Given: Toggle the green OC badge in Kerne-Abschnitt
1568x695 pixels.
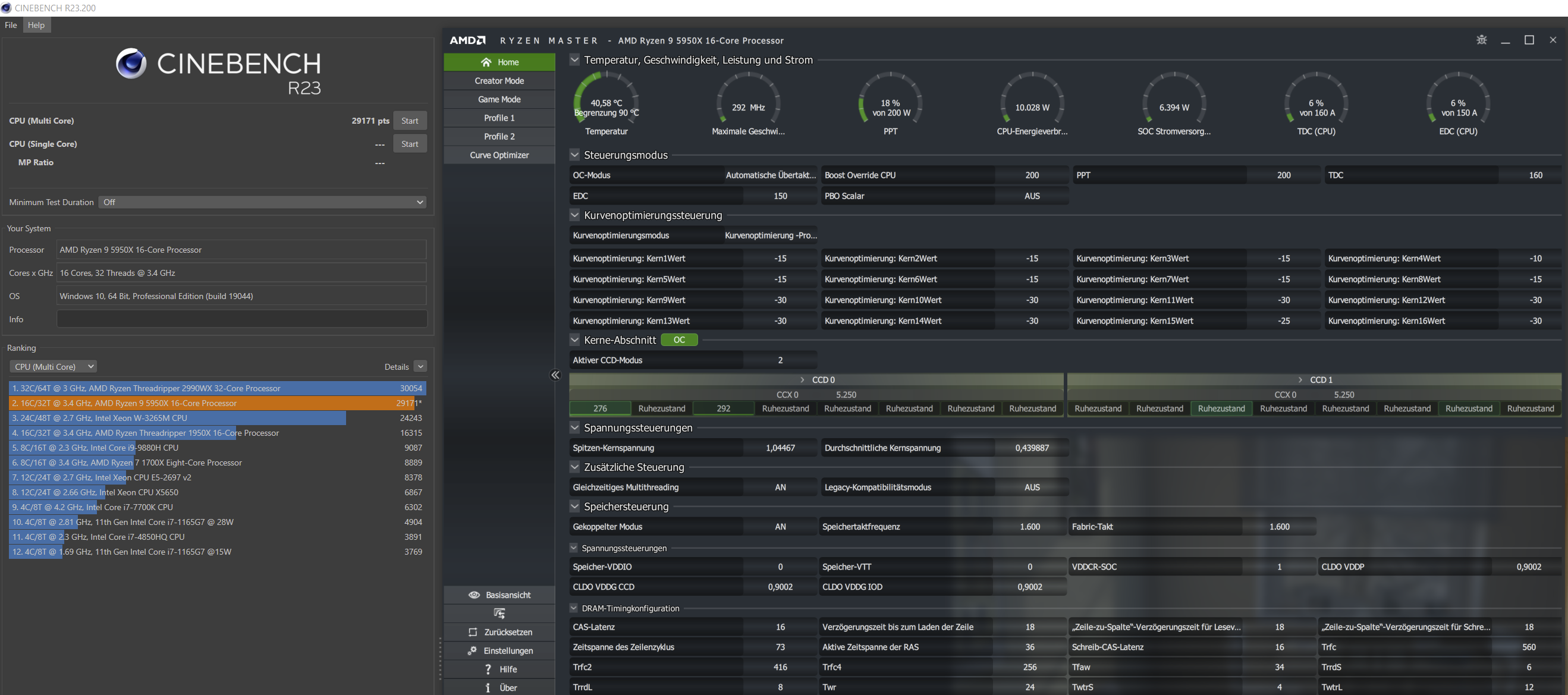Looking at the screenshot, I should (678, 340).
